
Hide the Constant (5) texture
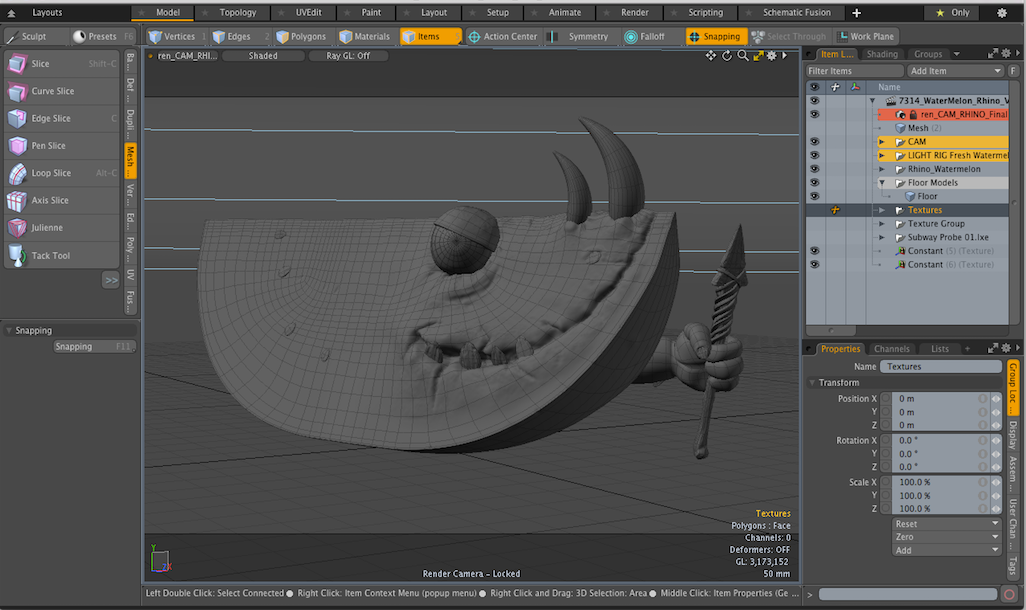click(x=815, y=251)
